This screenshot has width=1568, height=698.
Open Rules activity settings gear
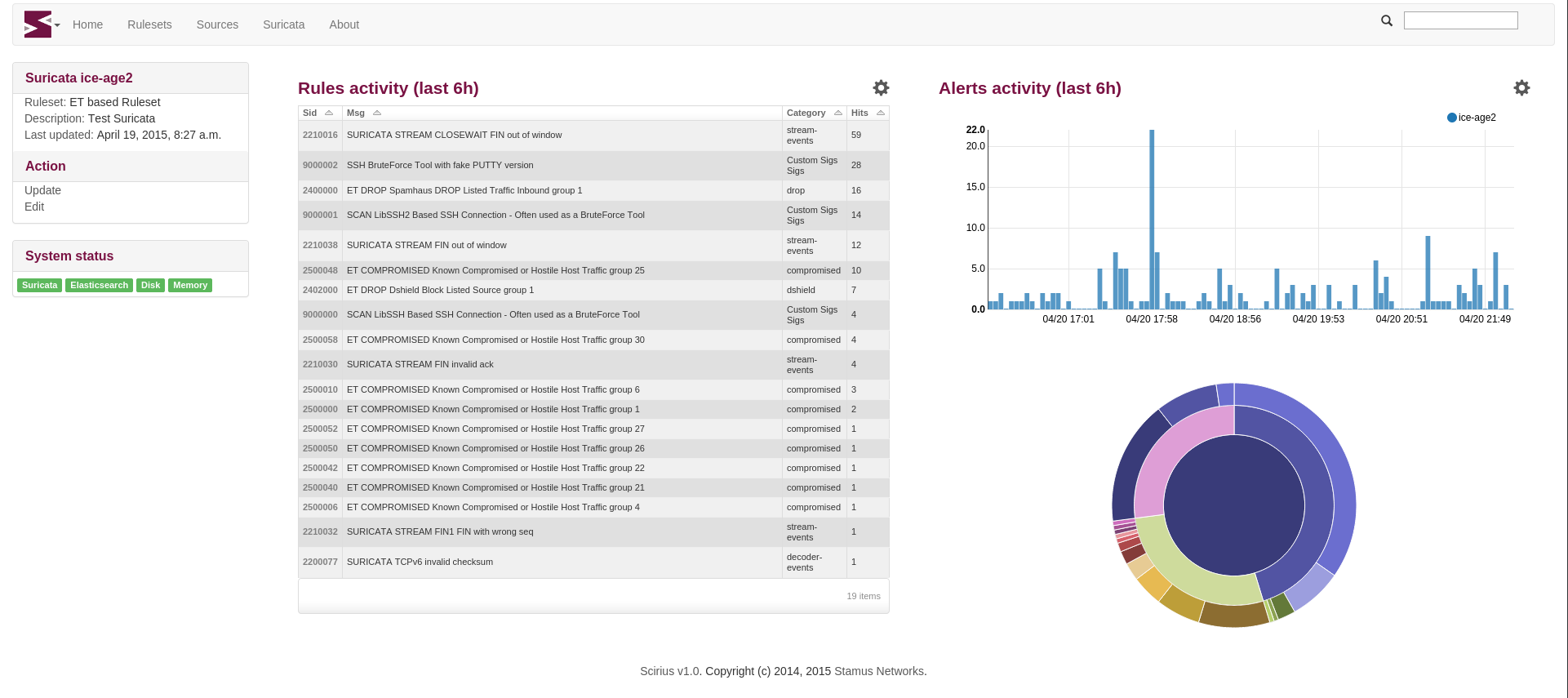[881, 87]
